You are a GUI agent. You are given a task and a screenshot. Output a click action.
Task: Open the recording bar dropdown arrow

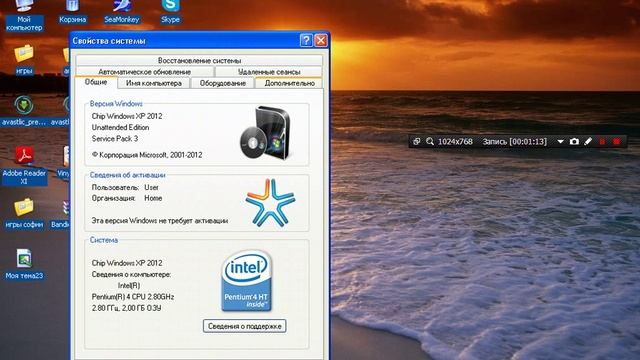tap(560, 142)
